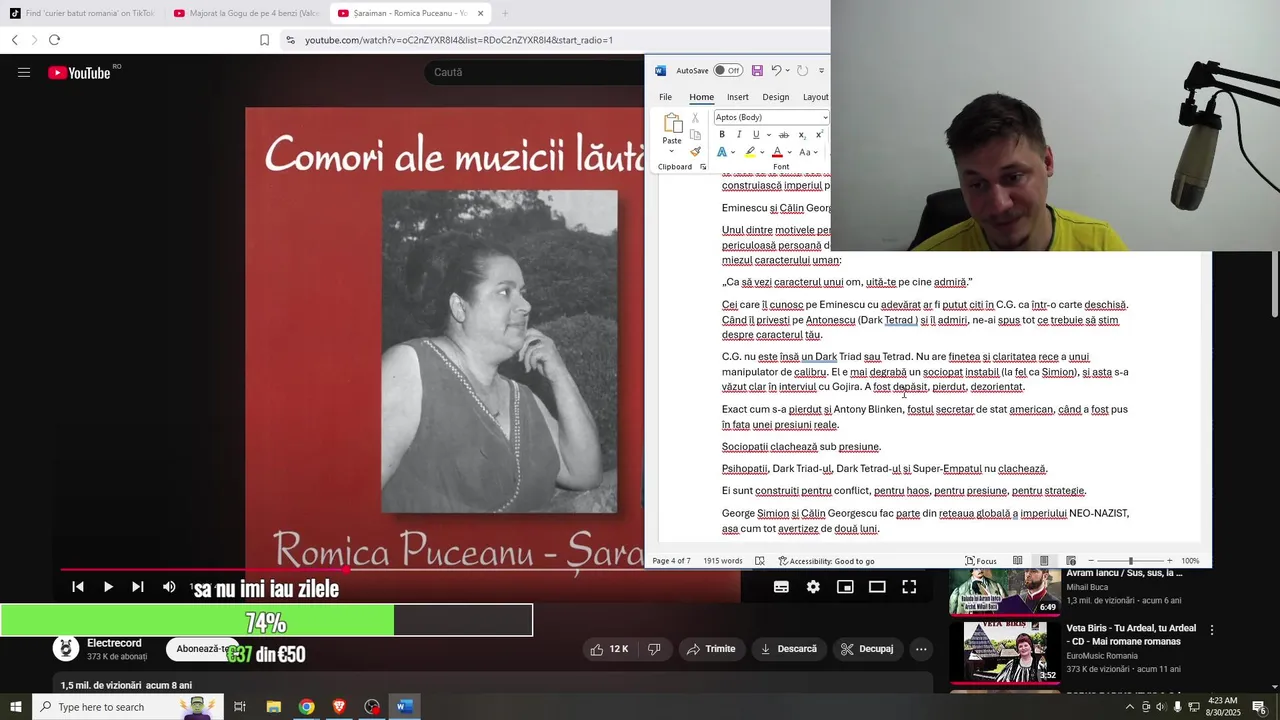The height and width of the screenshot is (720, 1280).
Task: Click the Text Effects blue A icon
Action: (x=721, y=152)
